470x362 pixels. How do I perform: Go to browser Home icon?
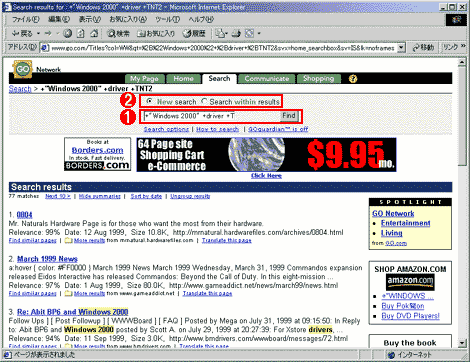tap(94, 33)
